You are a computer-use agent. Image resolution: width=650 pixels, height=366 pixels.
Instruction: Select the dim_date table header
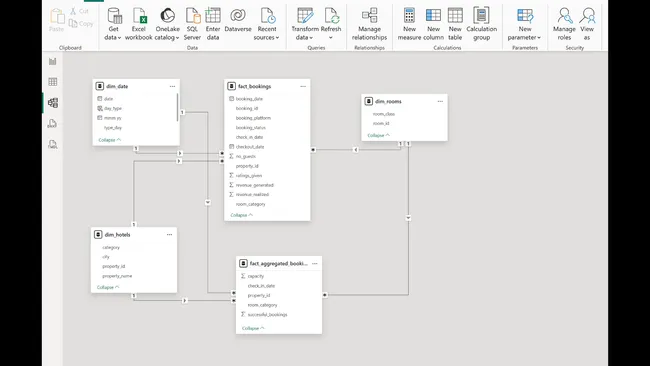click(x=136, y=86)
